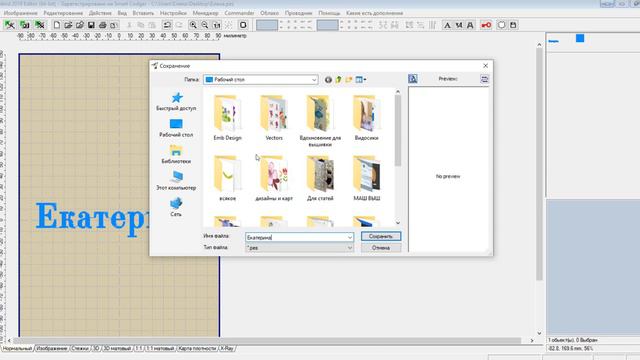The width and height of the screenshot is (640, 360).
Task: Switch to the 3D view tab
Action: (x=96, y=349)
